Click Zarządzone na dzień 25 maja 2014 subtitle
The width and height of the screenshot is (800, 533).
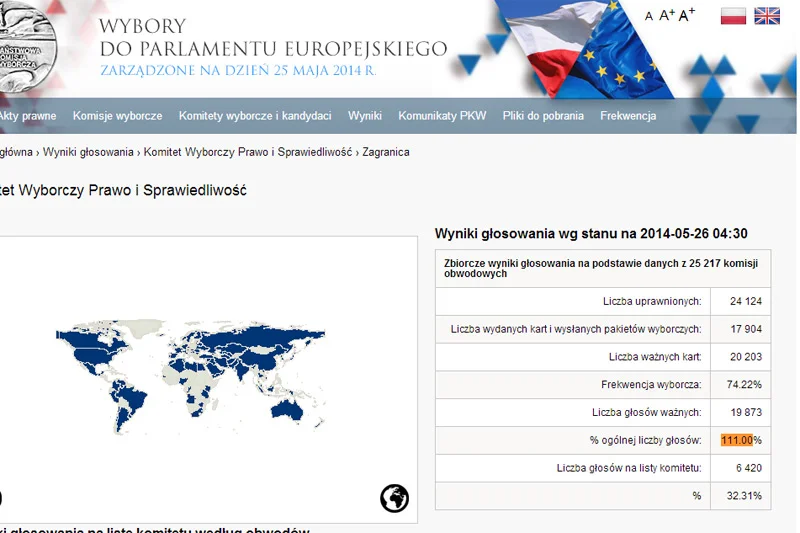coord(238,70)
